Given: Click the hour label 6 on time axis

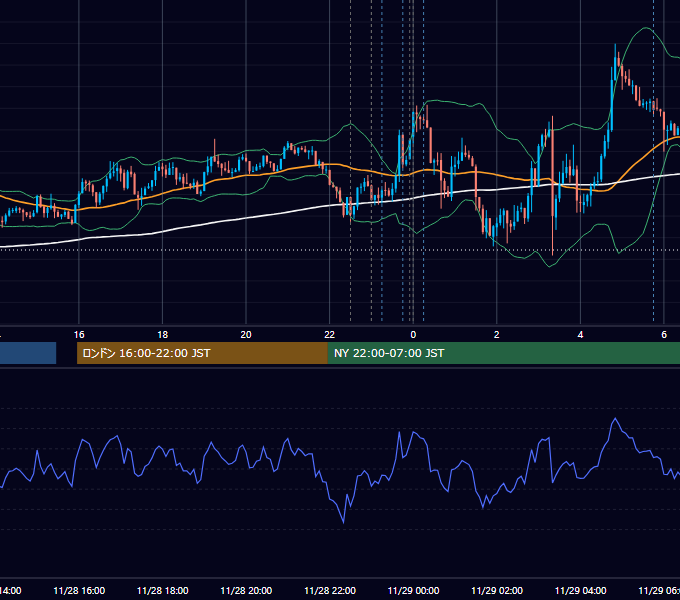Looking at the screenshot, I should click(x=664, y=335).
